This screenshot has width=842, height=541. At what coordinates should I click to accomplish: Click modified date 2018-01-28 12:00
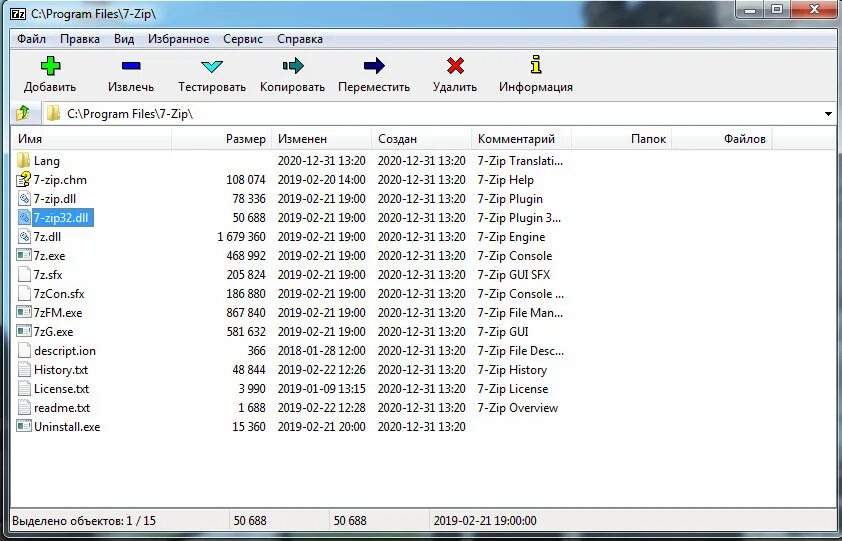coord(322,351)
